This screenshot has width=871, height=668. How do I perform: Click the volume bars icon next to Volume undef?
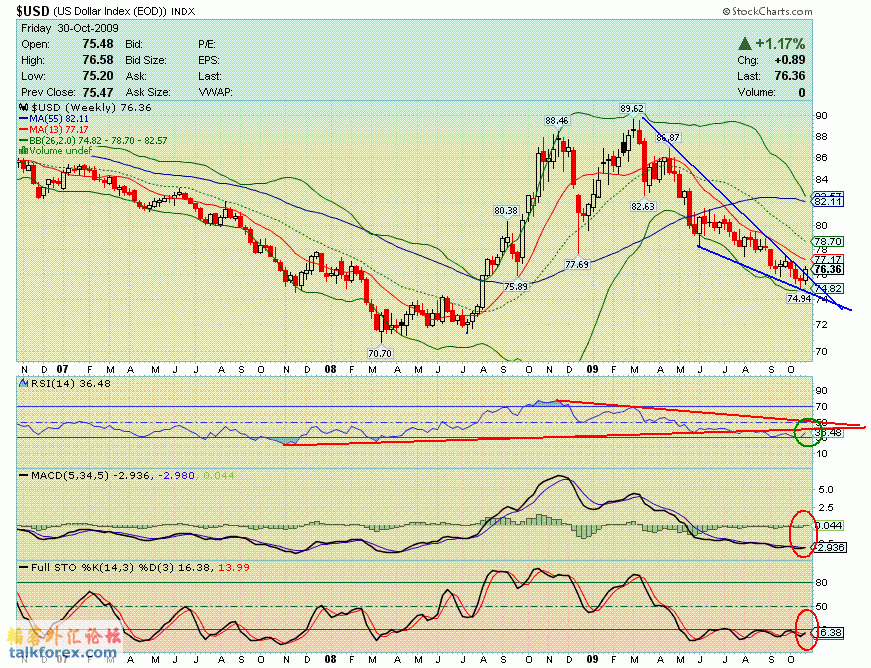pos(24,150)
